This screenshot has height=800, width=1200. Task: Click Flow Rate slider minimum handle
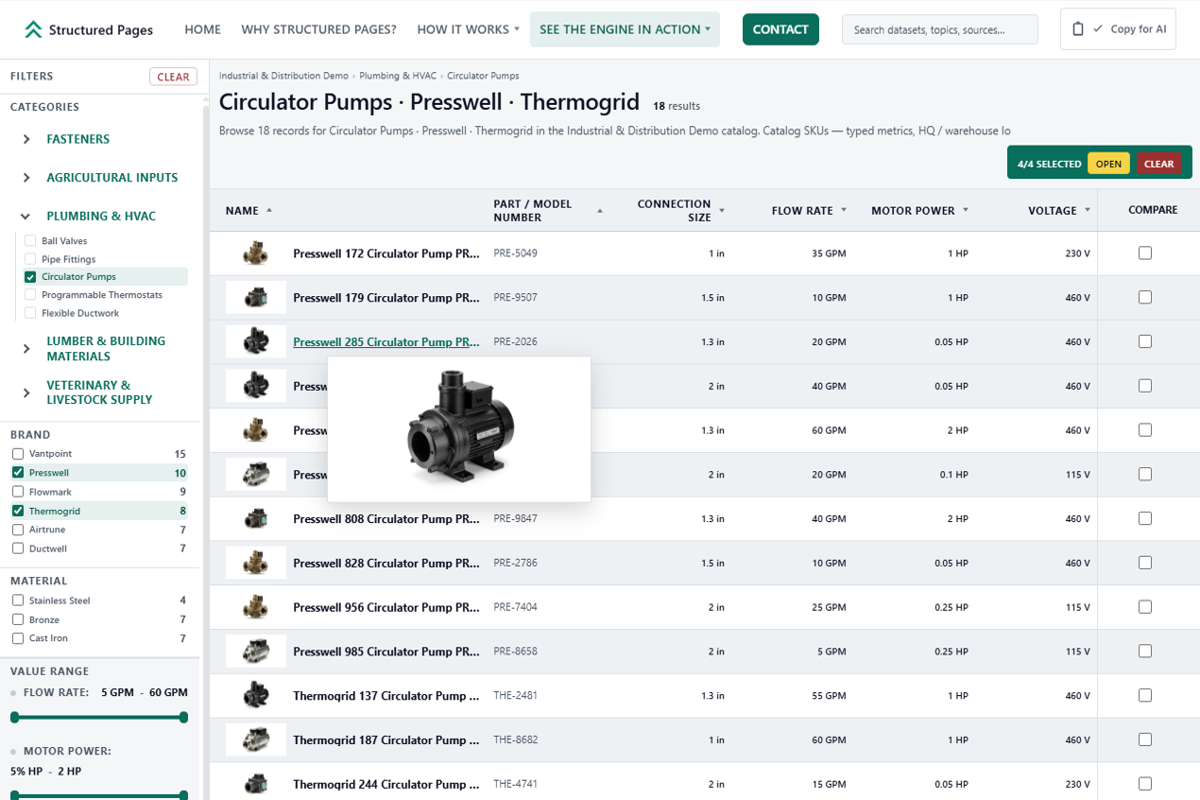15,717
